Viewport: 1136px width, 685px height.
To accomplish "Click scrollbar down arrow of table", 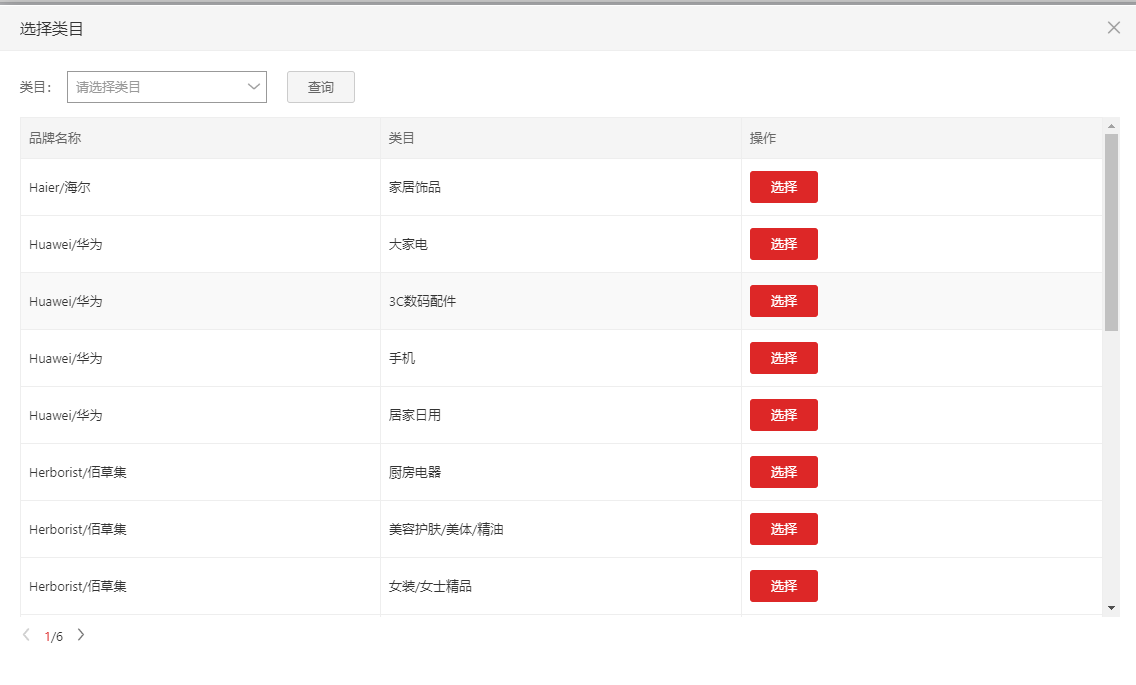I will 1111,607.
